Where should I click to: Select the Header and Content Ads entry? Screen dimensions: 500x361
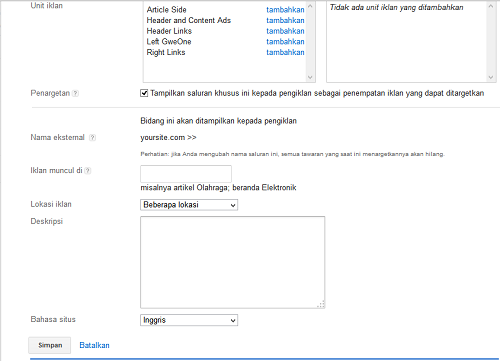coord(189,20)
